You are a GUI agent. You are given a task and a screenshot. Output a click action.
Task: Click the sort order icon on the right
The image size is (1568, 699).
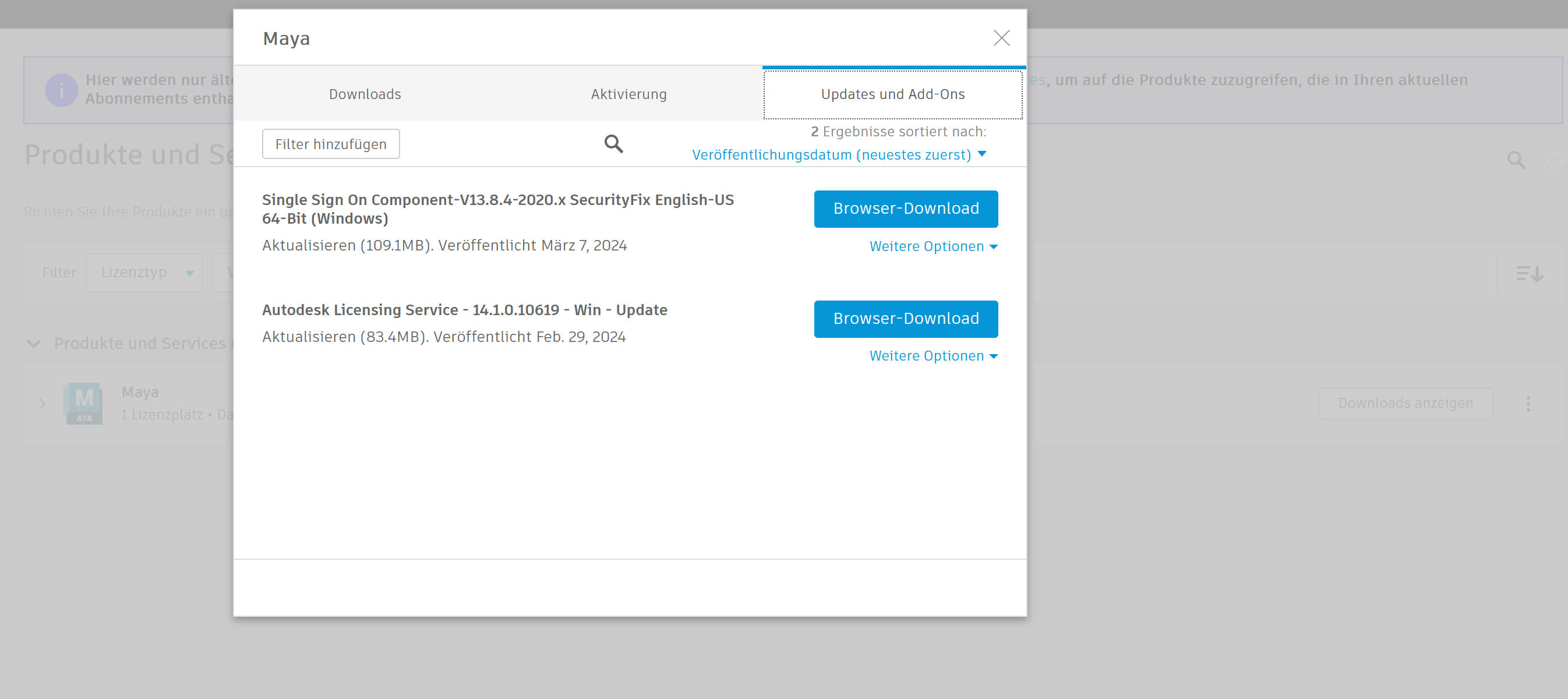coord(1528,273)
